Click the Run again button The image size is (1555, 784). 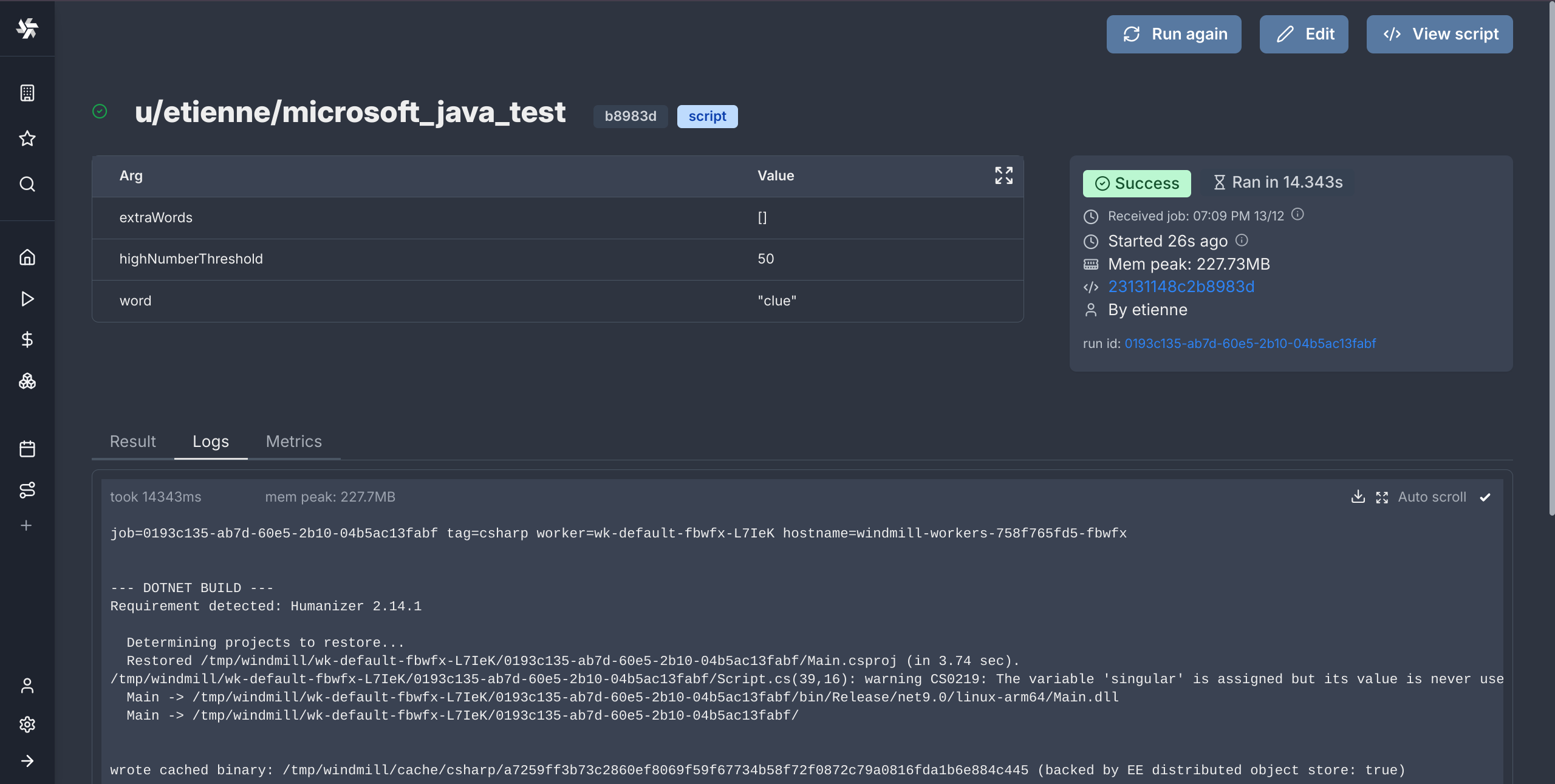[x=1173, y=34]
